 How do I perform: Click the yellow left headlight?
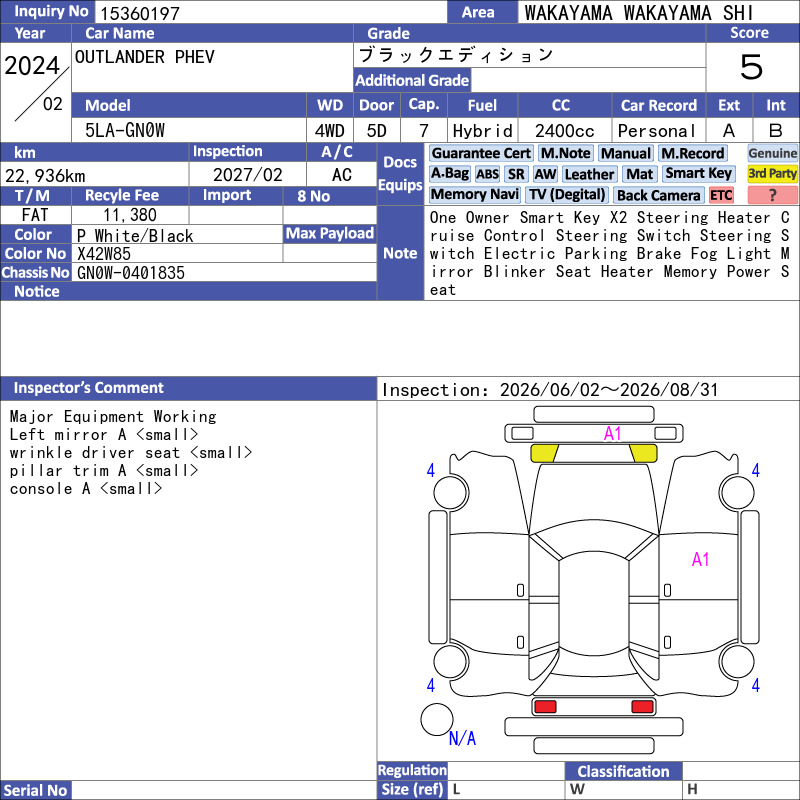pyautogui.click(x=544, y=454)
